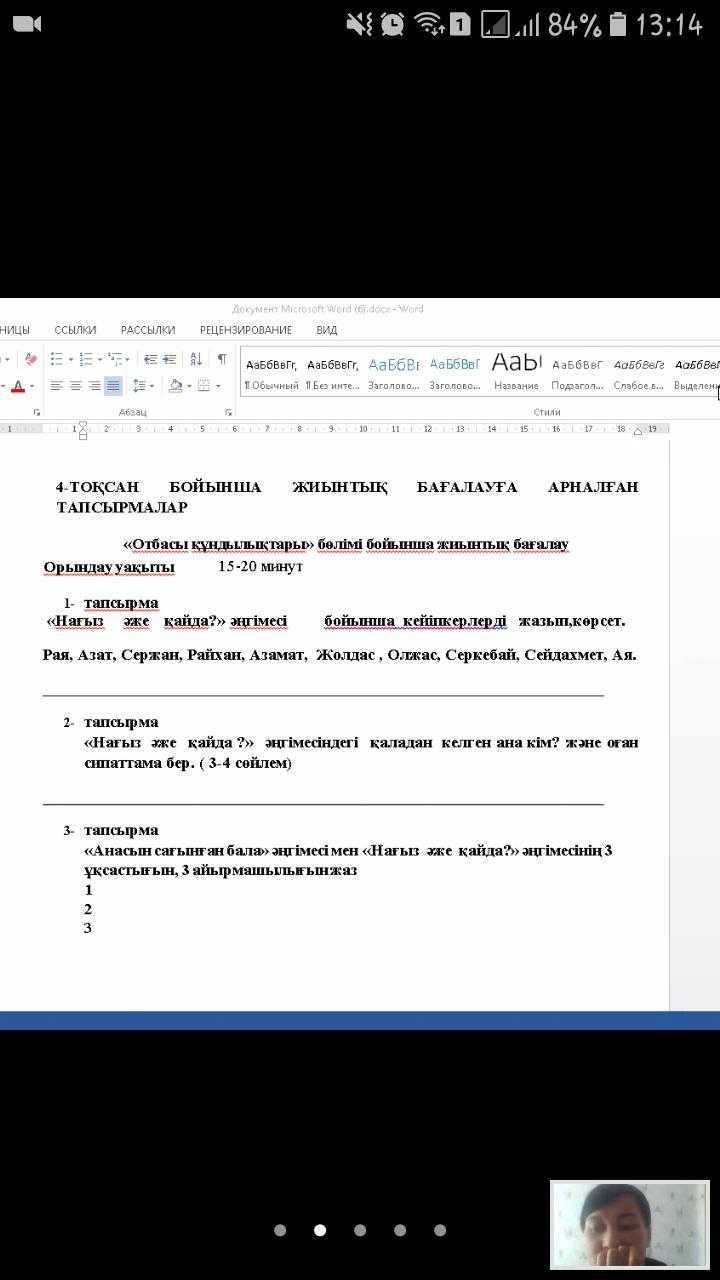Screen dimensions: 720x1280
Task: Increase the paragraph indent
Action: pos(169,359)
